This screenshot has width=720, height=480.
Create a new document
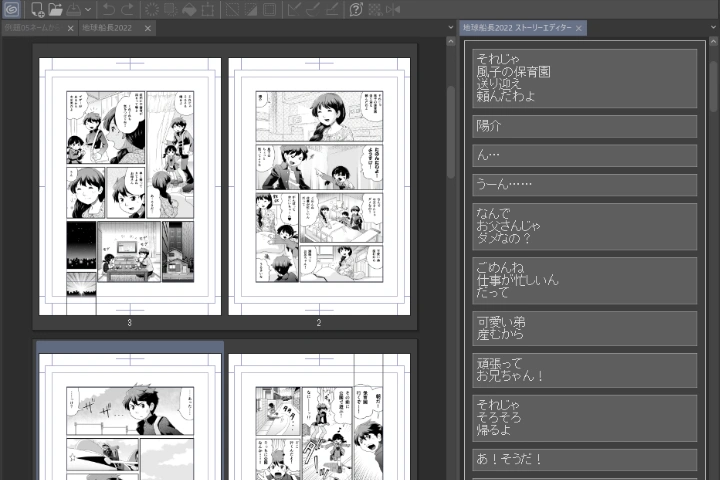(37, 9)
